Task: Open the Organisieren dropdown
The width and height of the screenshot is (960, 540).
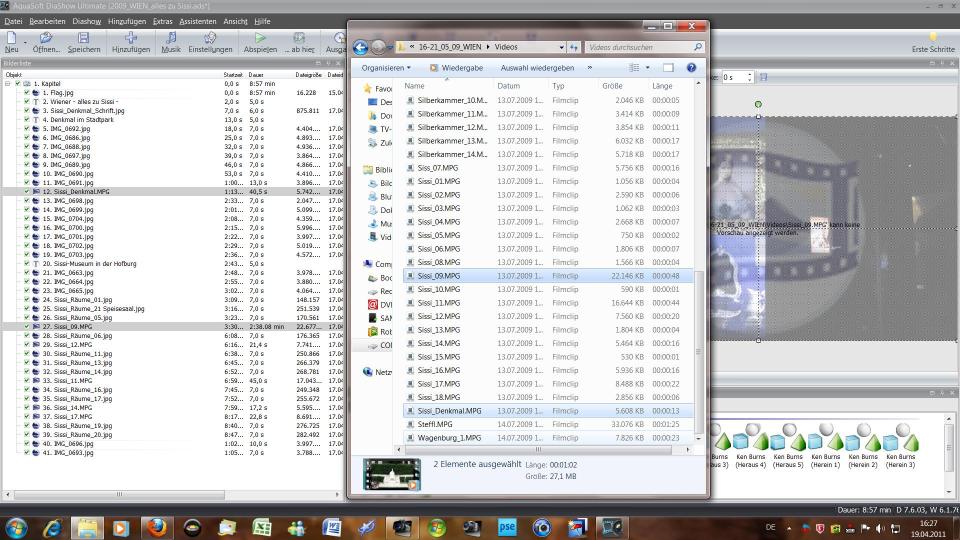Action: pyautogui.click(x=386, y=68)
